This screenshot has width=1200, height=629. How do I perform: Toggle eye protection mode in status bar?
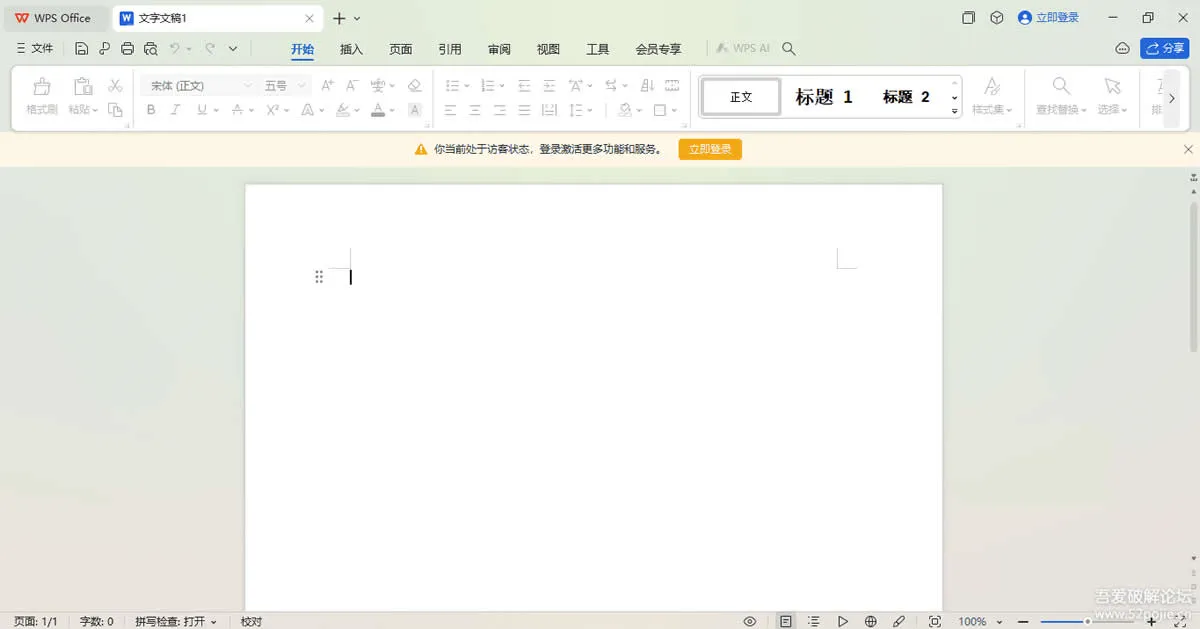click(750, 621)
